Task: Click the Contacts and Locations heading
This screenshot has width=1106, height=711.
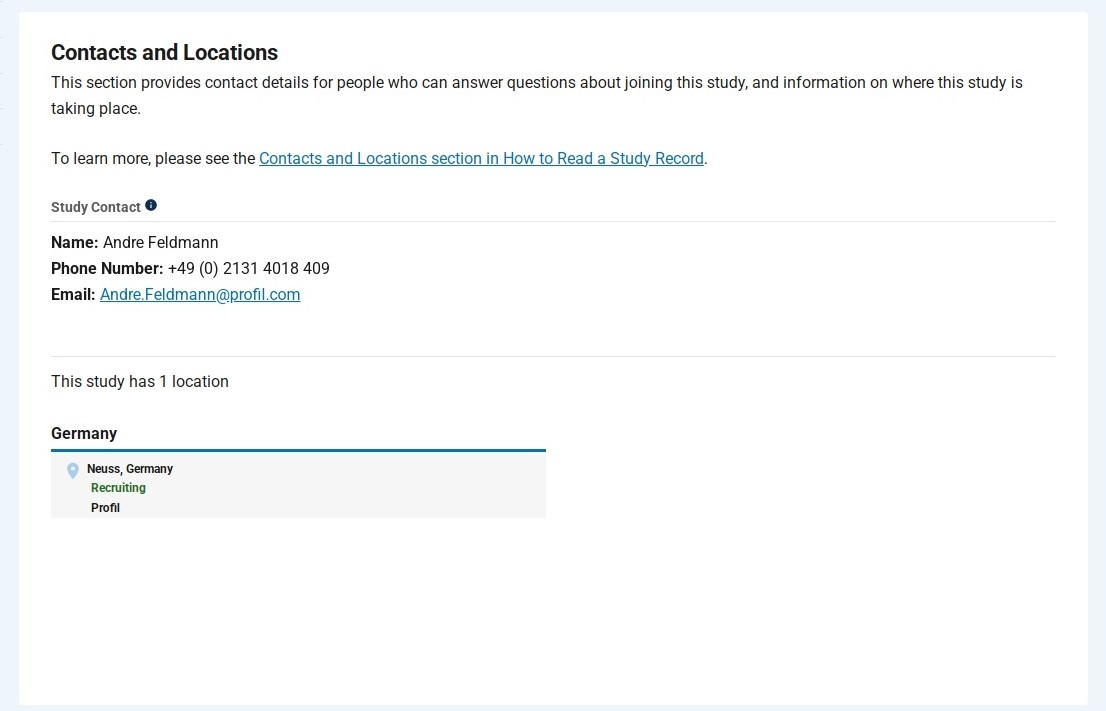Action: (164, 53)
